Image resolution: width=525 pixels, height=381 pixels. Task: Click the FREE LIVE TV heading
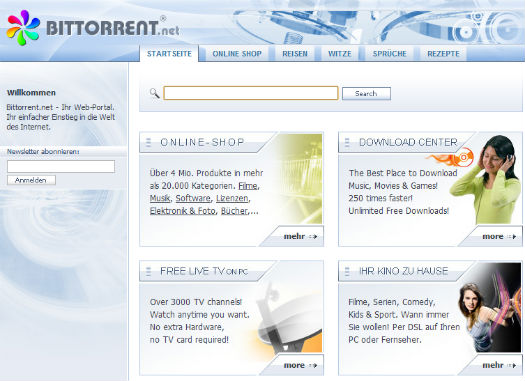[x=204, y=271]
